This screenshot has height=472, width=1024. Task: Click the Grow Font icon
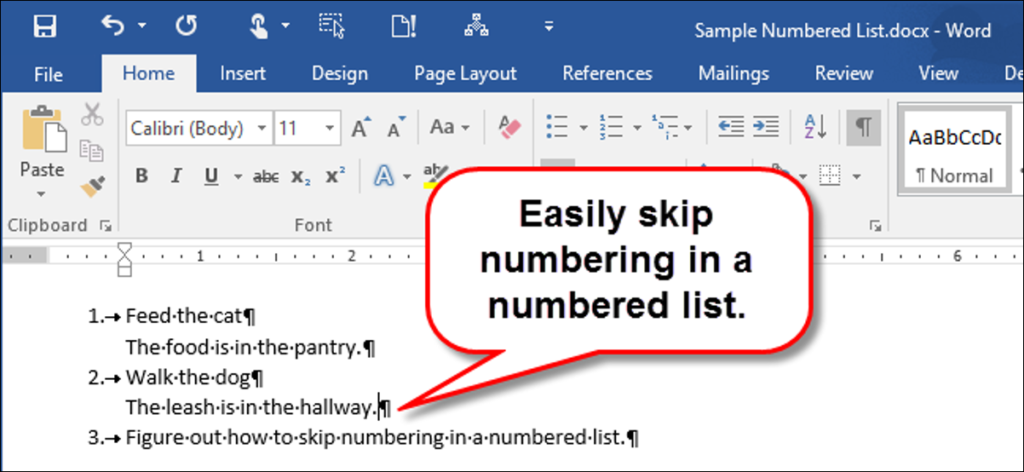click(x=361, y=127)
